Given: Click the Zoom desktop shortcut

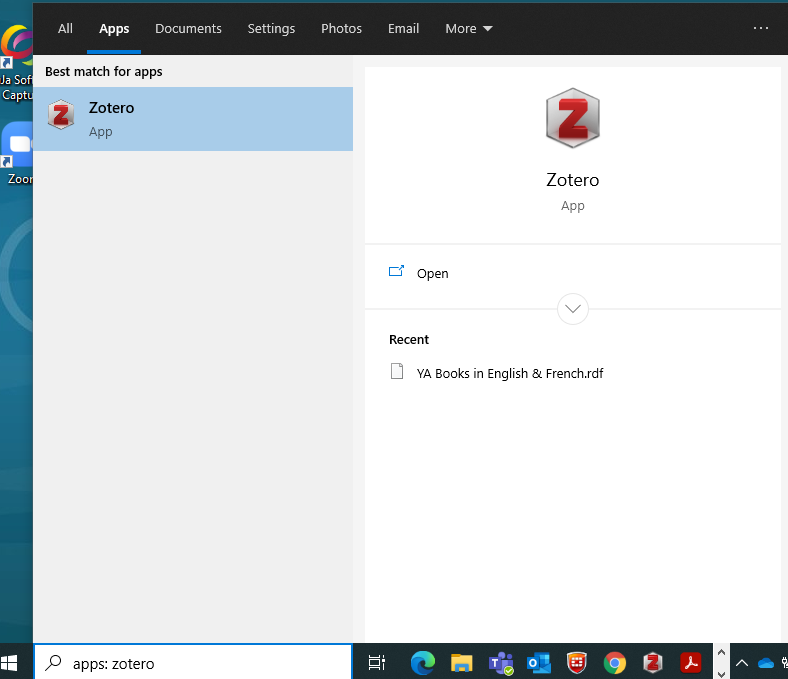Looking at the screenshot, I should click(x=17, y=152).
